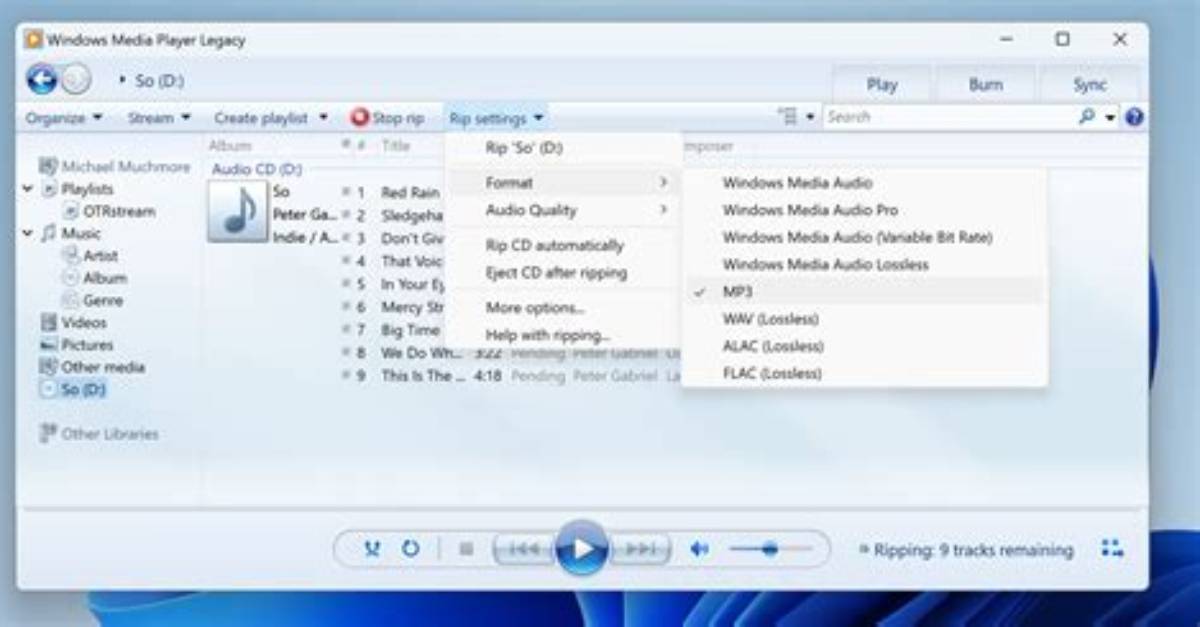This screenshot has height=627, width=1200.
Task: Select the Pictures library item
Action: coord(76,344)
